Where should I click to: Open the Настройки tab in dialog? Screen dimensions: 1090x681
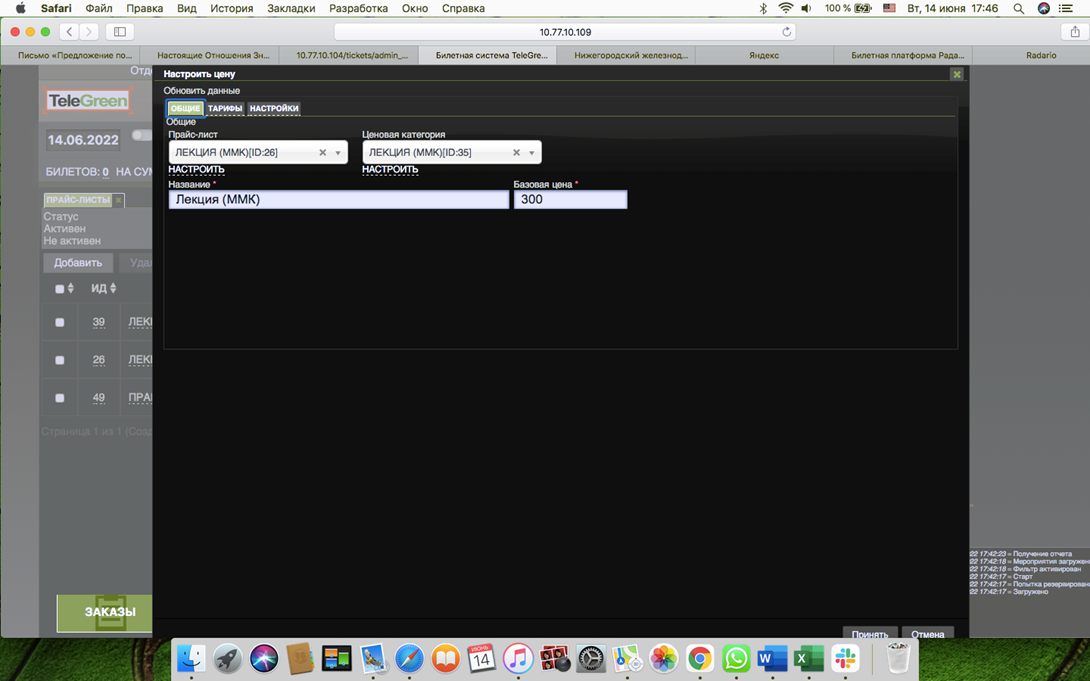pos(274,108)
